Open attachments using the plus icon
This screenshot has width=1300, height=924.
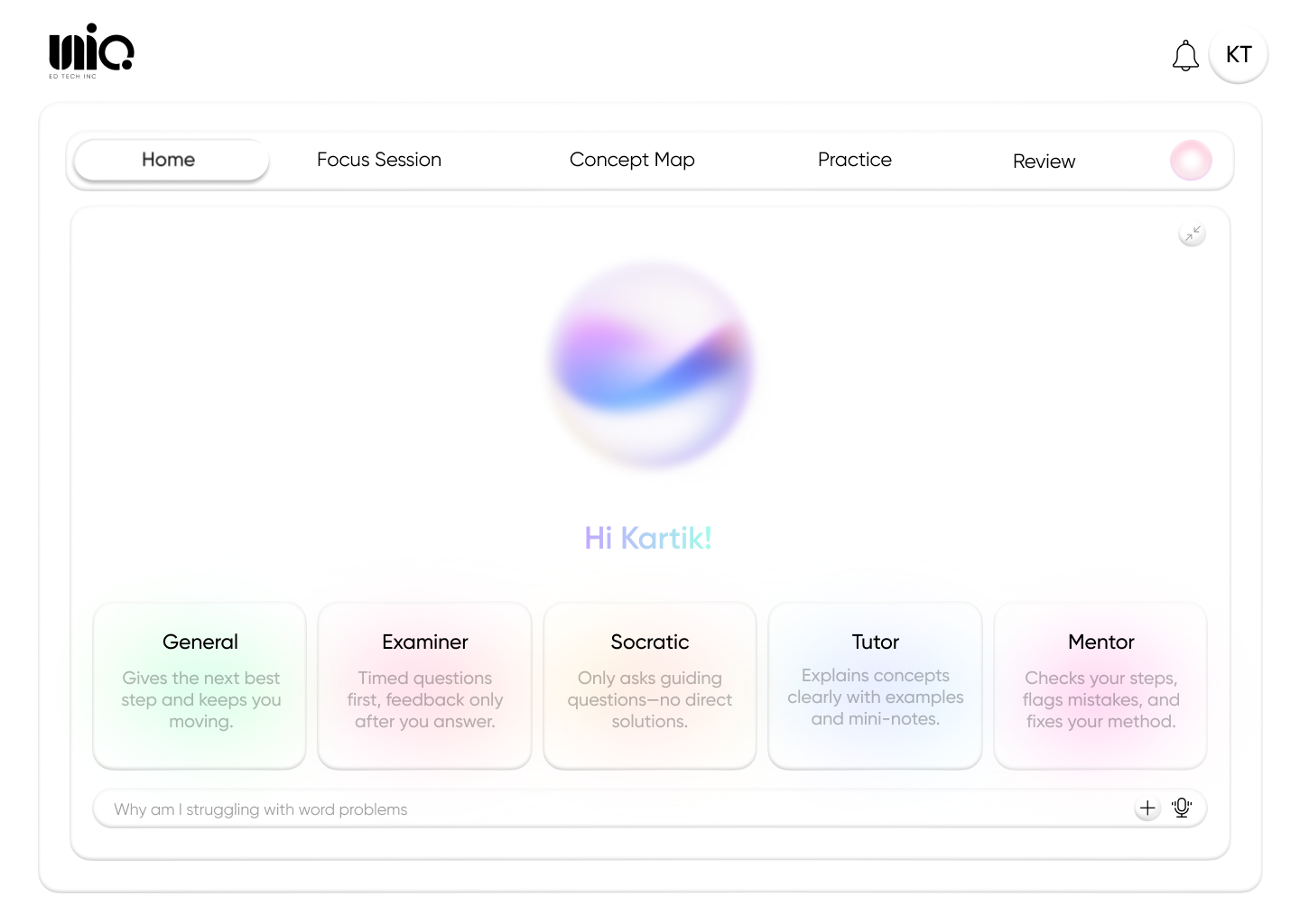[x=1147, y=808]
